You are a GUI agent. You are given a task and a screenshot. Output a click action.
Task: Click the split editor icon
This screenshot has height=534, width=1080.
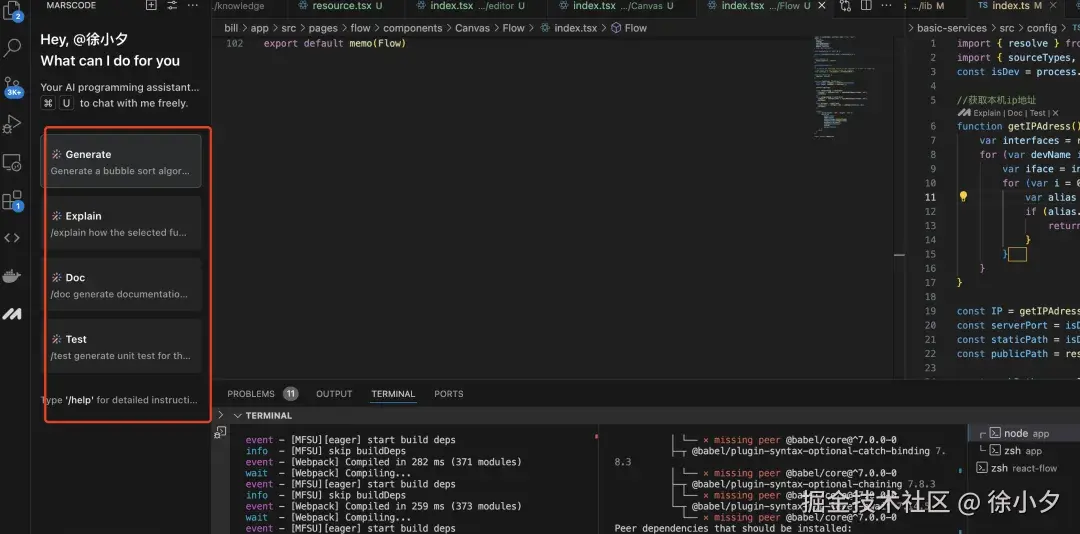pos(866,6)
